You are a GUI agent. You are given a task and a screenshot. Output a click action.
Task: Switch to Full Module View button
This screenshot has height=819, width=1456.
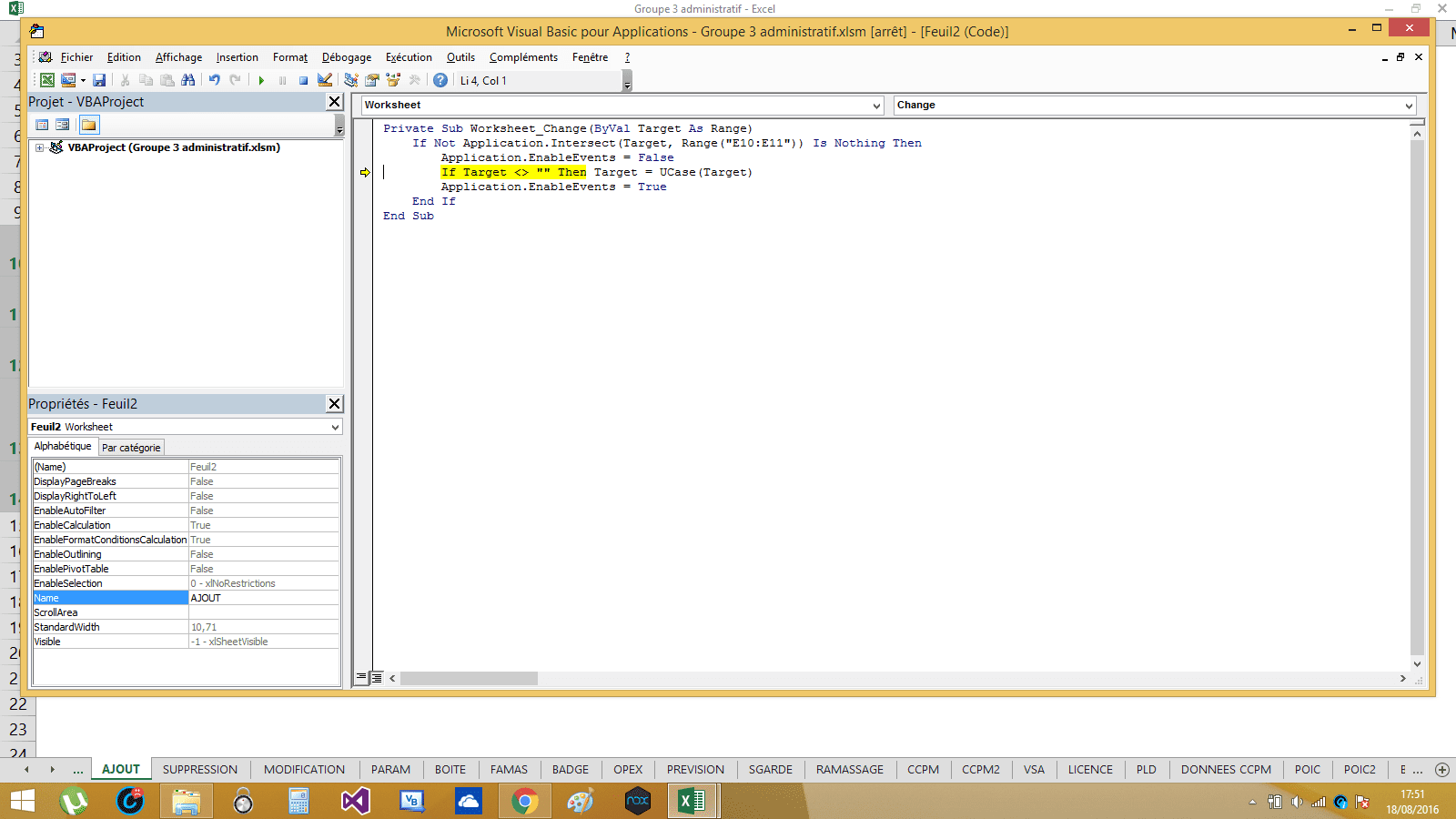(x=377, y=678)
